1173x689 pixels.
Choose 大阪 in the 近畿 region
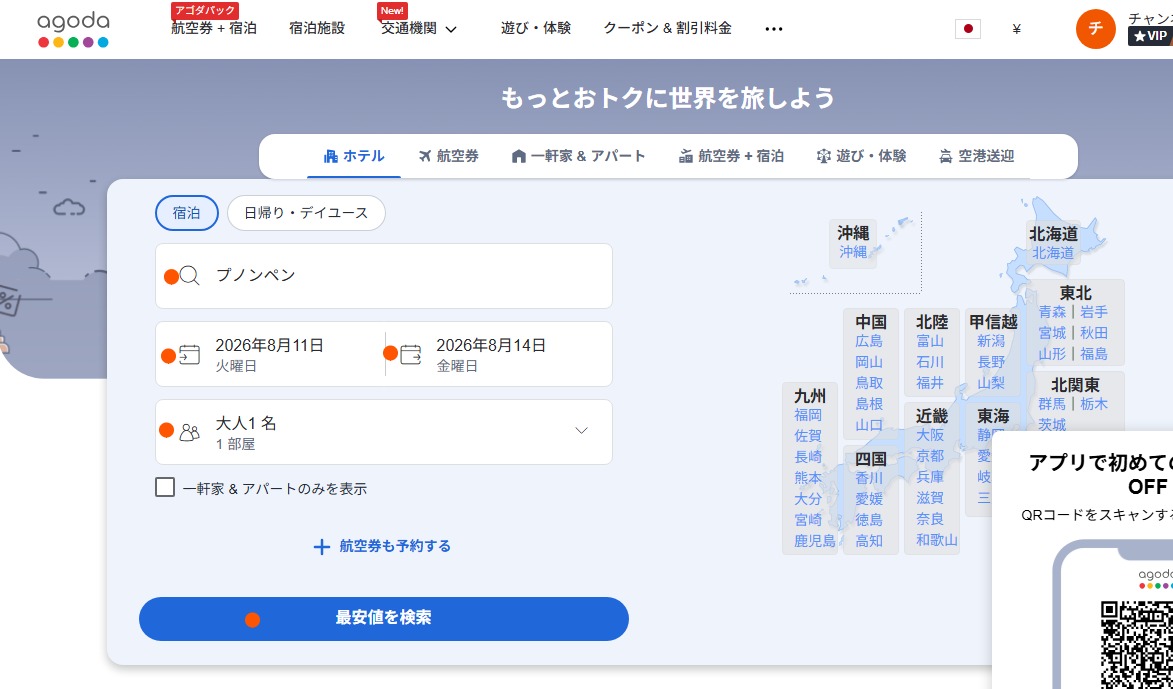(931, 435)
